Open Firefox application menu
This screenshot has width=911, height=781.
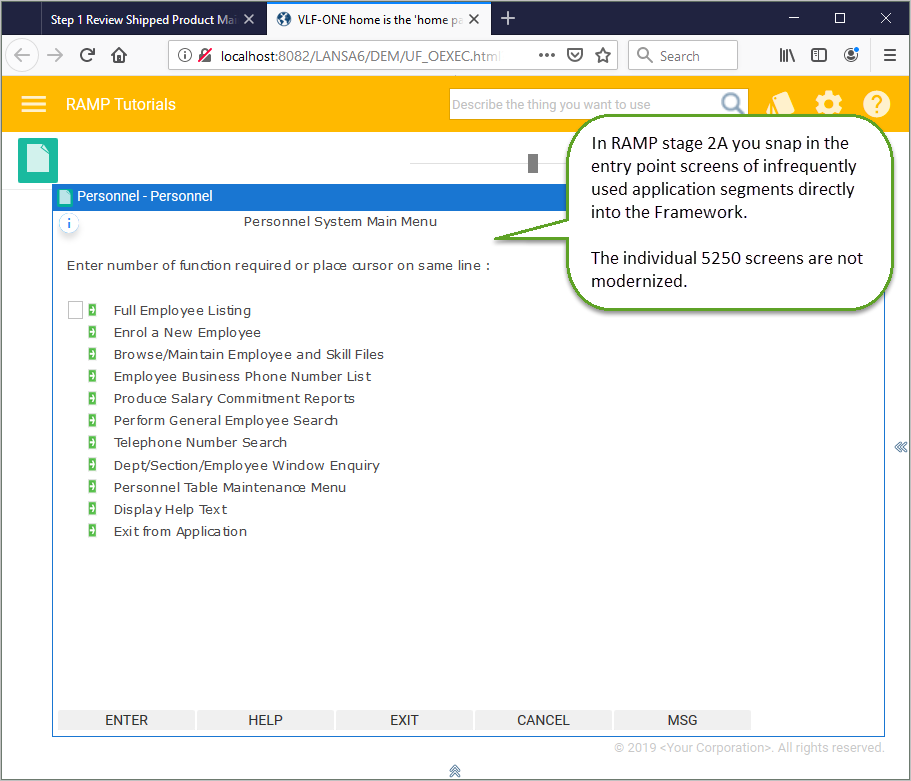coord(890,55)
